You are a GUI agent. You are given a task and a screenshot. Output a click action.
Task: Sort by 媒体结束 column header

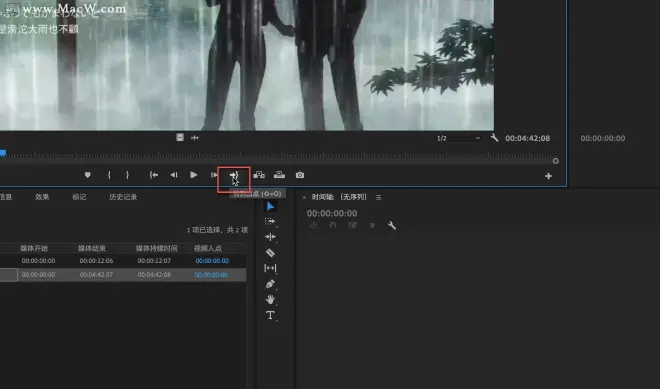click(x=92, y=248)
